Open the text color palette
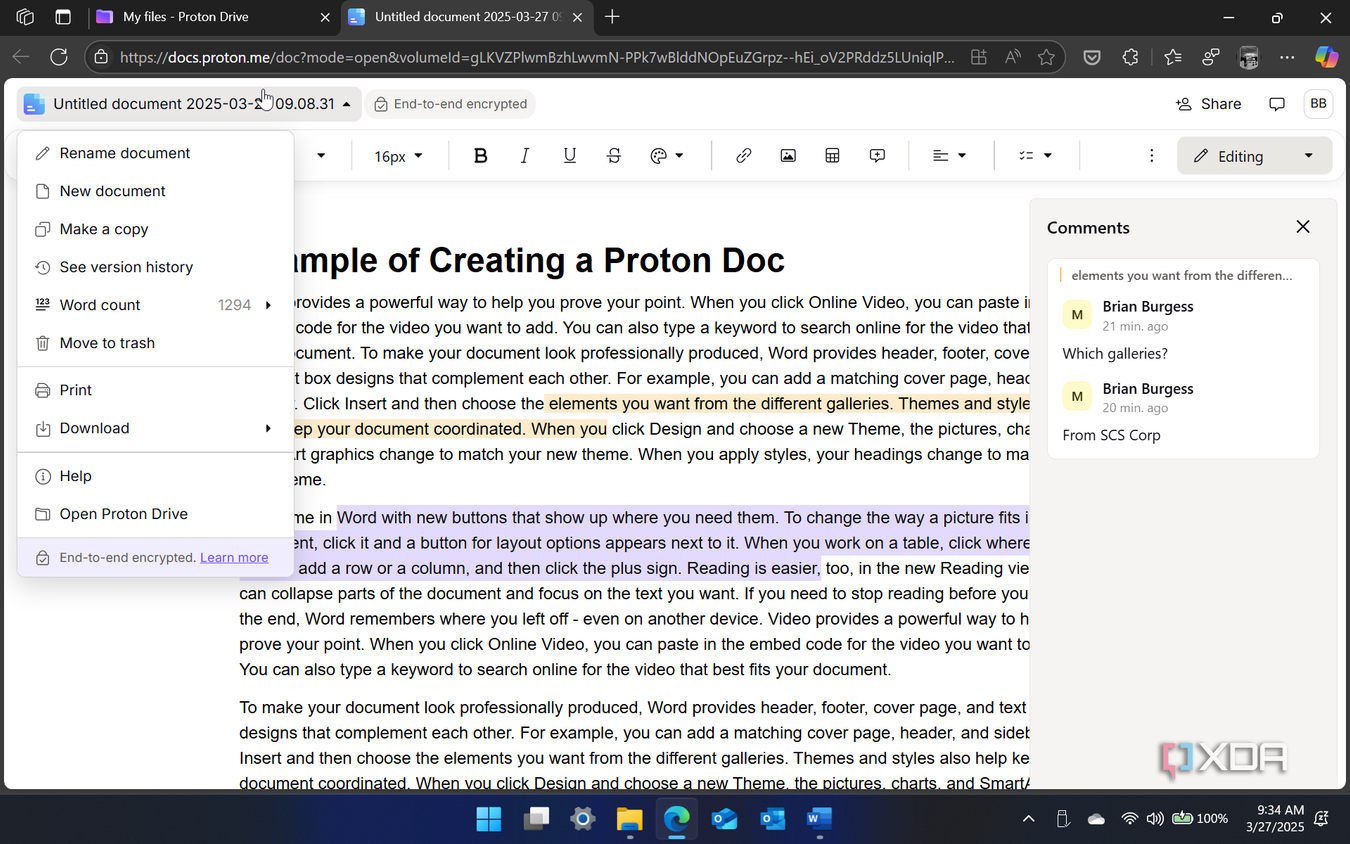The height and width of the screenshot is (844, 1350). tap(667, 156)
